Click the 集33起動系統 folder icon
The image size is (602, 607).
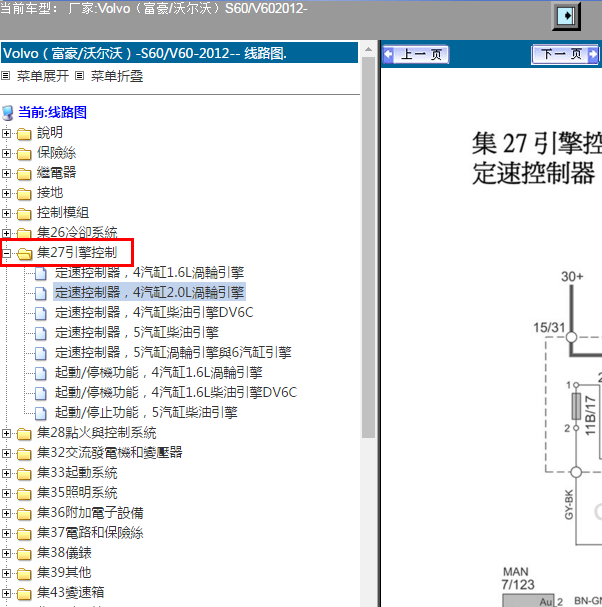24,474
